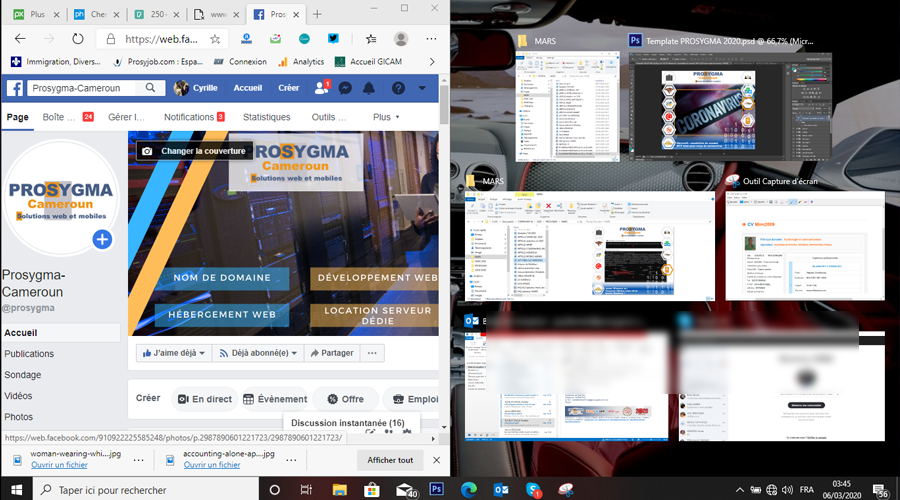Add this page to favorites with star icon
Screen dimensions: 900x500
[x=215, y=38]
